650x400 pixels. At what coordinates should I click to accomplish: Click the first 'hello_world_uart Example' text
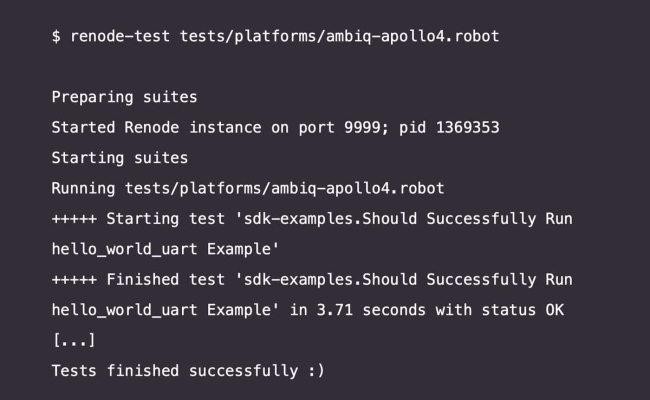165,249
